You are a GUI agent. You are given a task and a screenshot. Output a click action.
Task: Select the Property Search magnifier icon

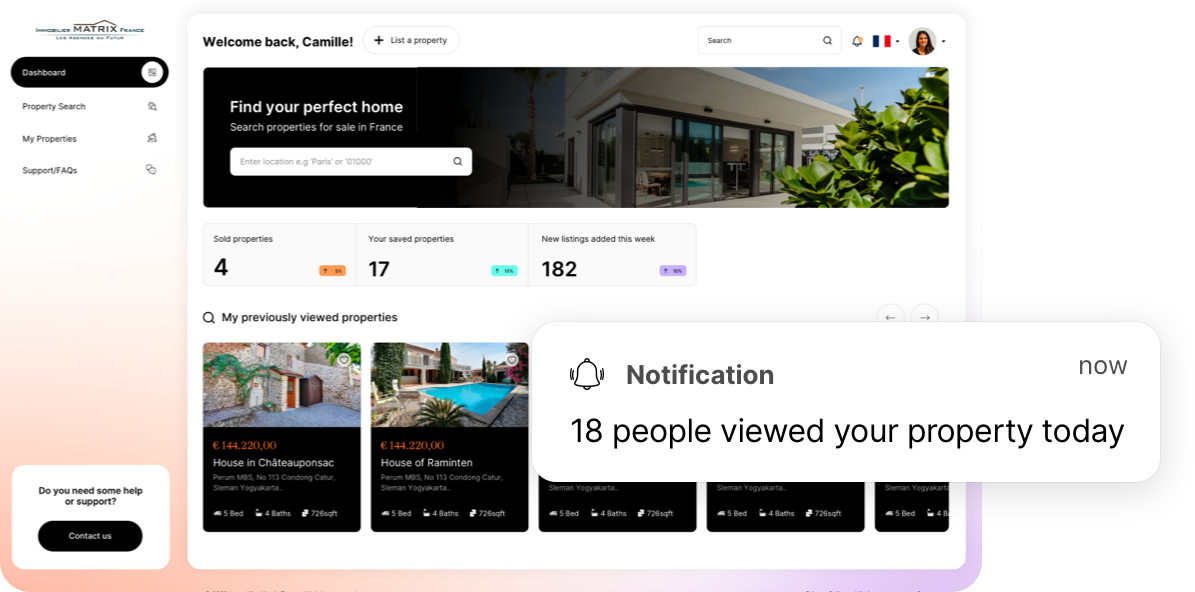pyautogui.click(x=152, y=106)
